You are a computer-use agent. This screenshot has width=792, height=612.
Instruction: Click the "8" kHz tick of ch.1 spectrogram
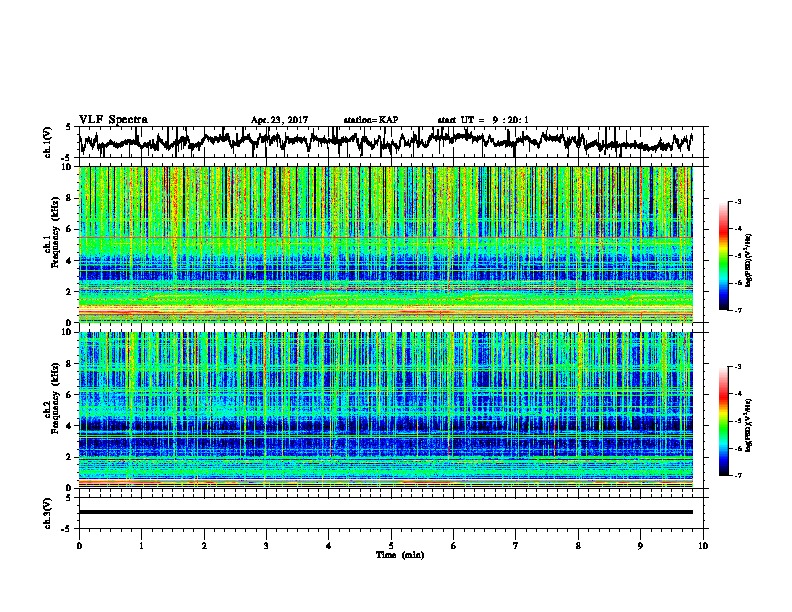coord(69,198)
